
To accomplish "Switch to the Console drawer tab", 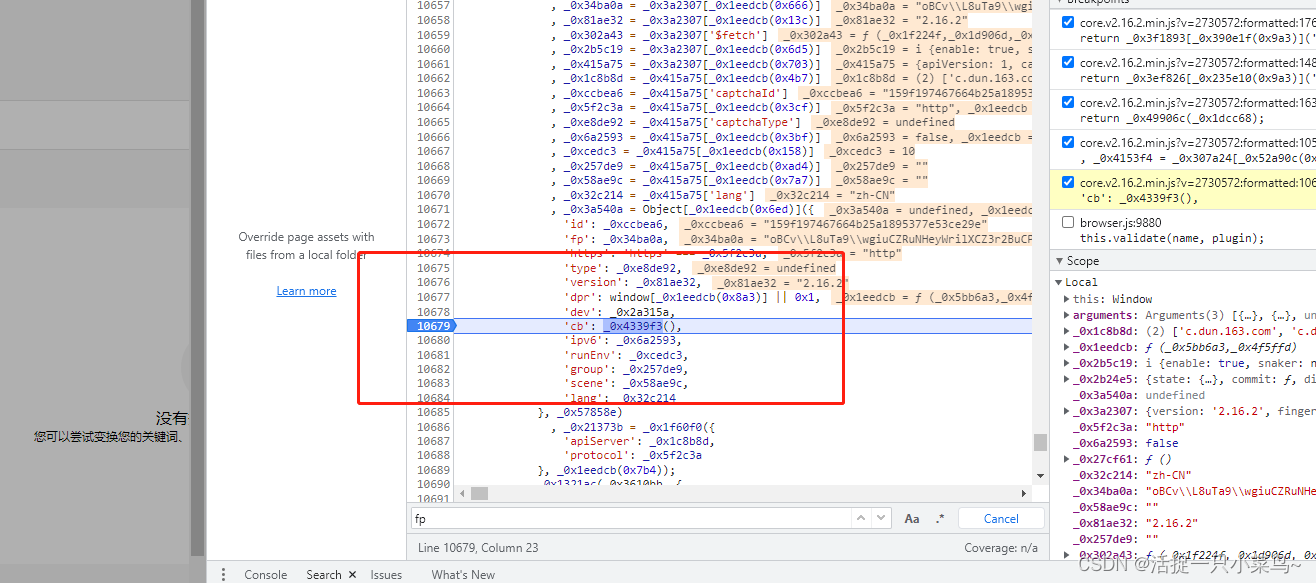I will point(265,575).
